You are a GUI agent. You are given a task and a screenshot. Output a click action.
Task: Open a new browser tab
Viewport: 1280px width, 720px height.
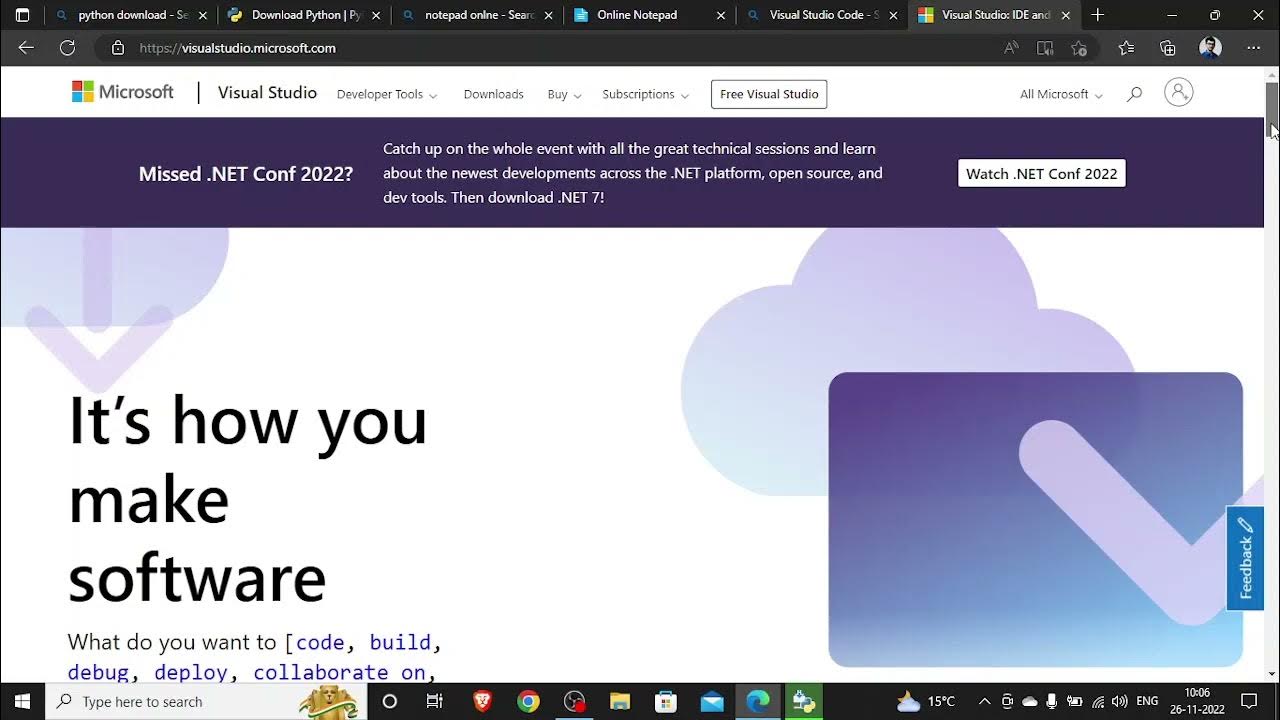pyautogui.click(x=1098, y=15)
